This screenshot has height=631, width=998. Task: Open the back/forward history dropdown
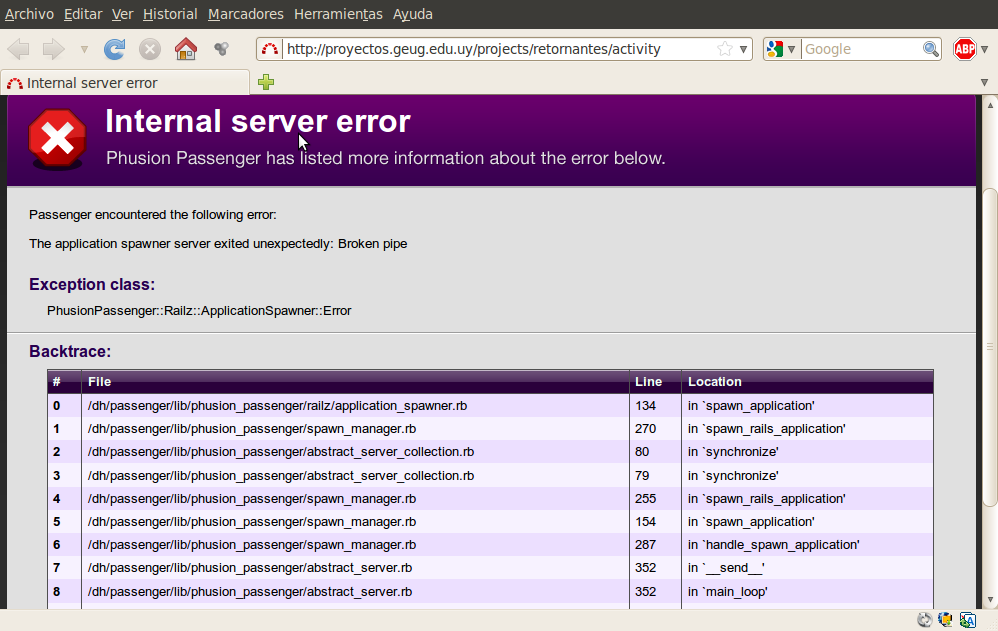[x=84, y=49]
